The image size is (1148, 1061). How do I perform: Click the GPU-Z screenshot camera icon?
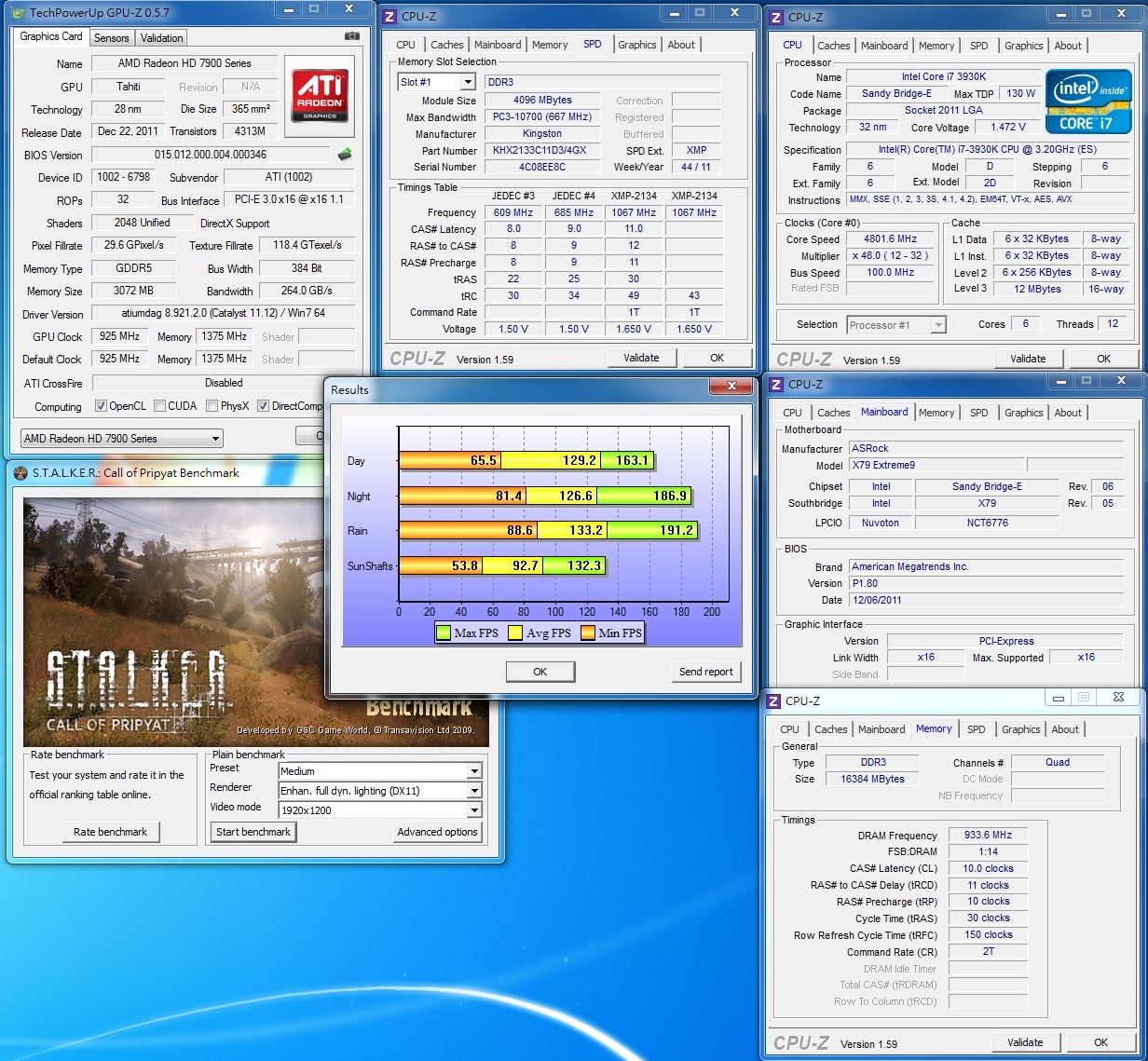[x=351, y=36]
